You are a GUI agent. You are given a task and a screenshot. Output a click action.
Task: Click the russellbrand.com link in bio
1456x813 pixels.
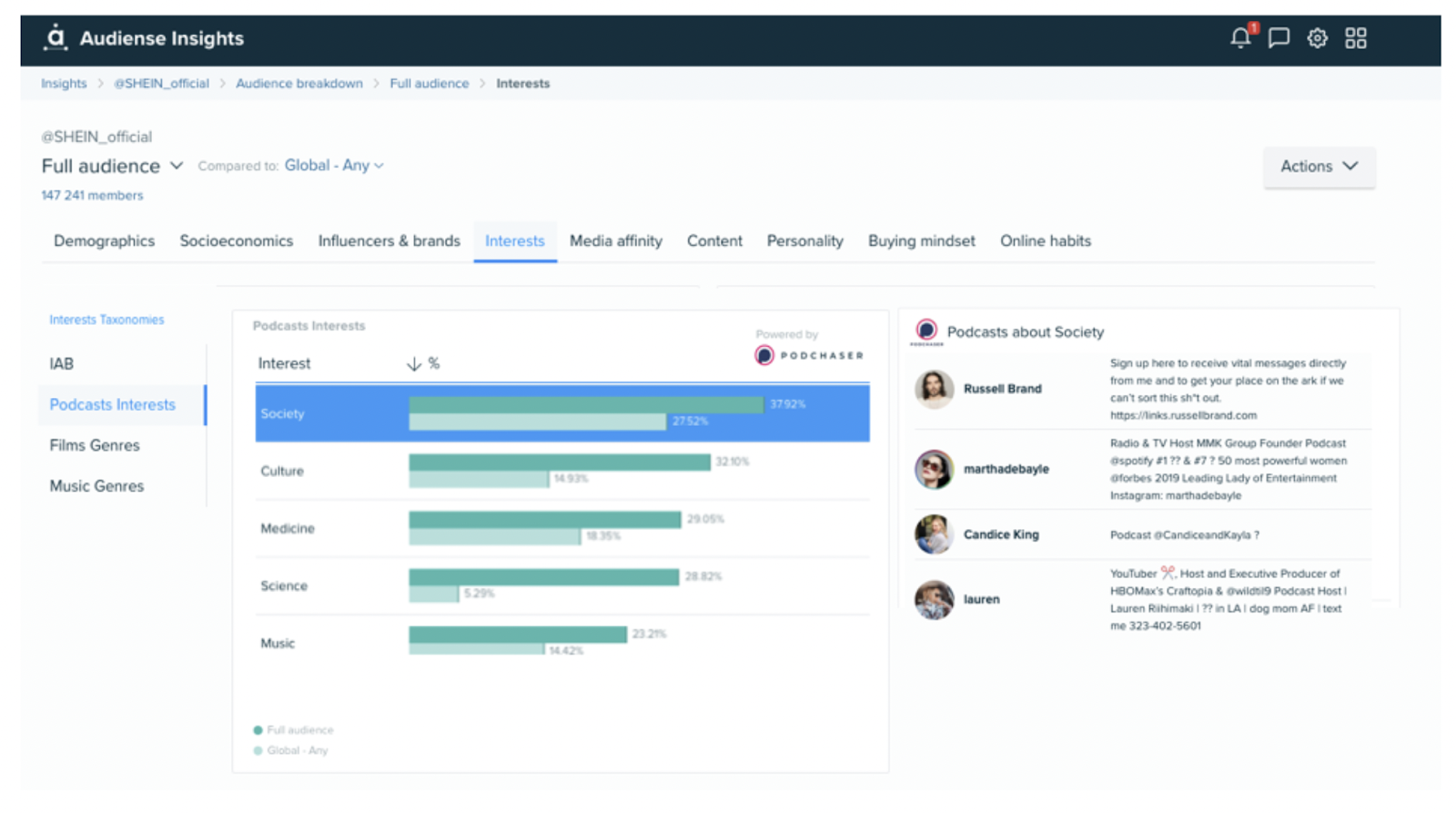(x=1183, y=416)
